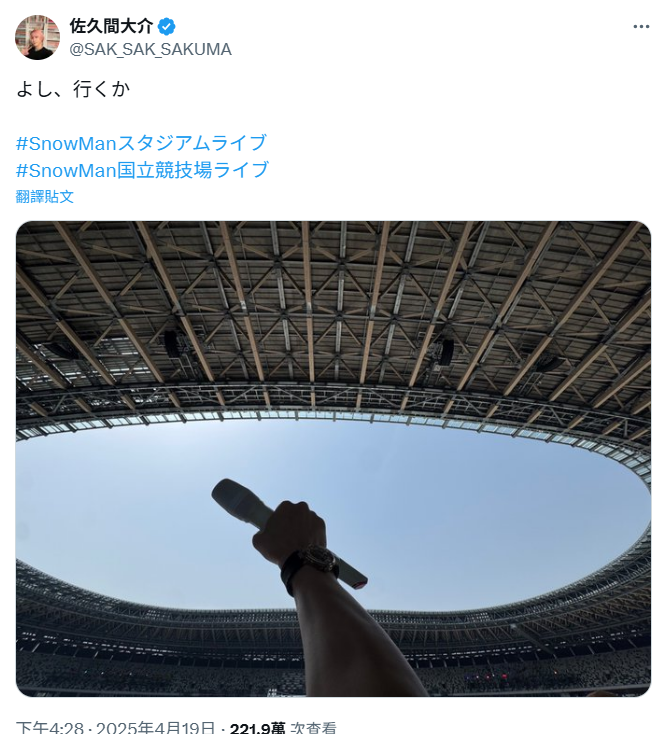Click 翻譯貼文 to translate the post

click(44, 196)
